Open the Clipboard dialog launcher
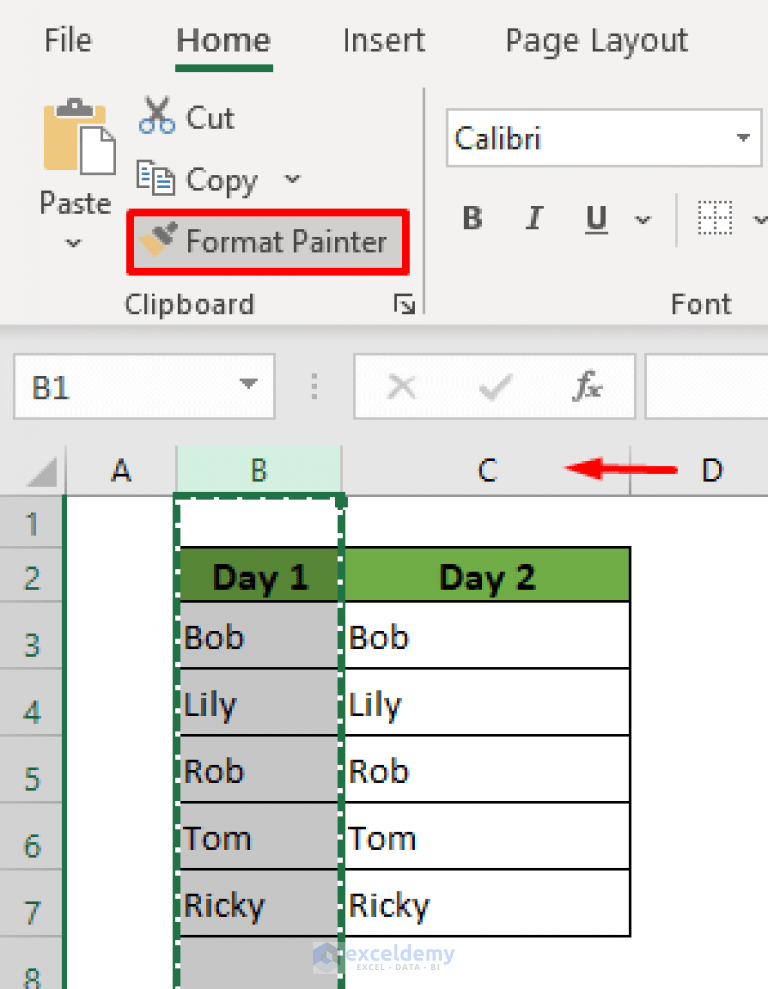Screen dimensions: 768x989 (405, 305)
